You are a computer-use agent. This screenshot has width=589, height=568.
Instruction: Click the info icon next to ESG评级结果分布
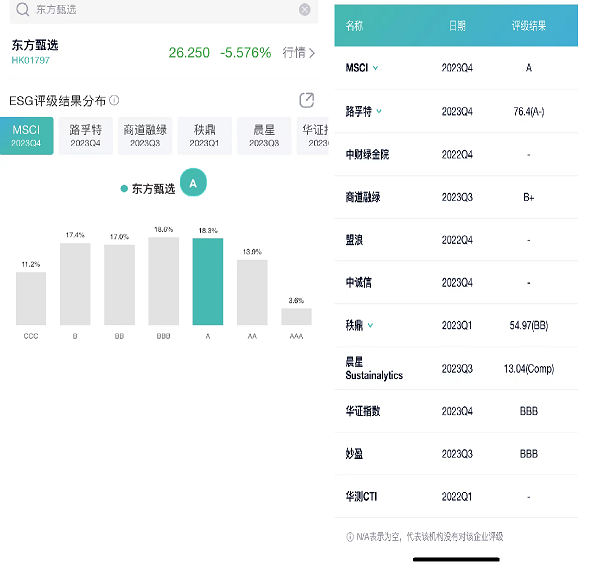114,100
